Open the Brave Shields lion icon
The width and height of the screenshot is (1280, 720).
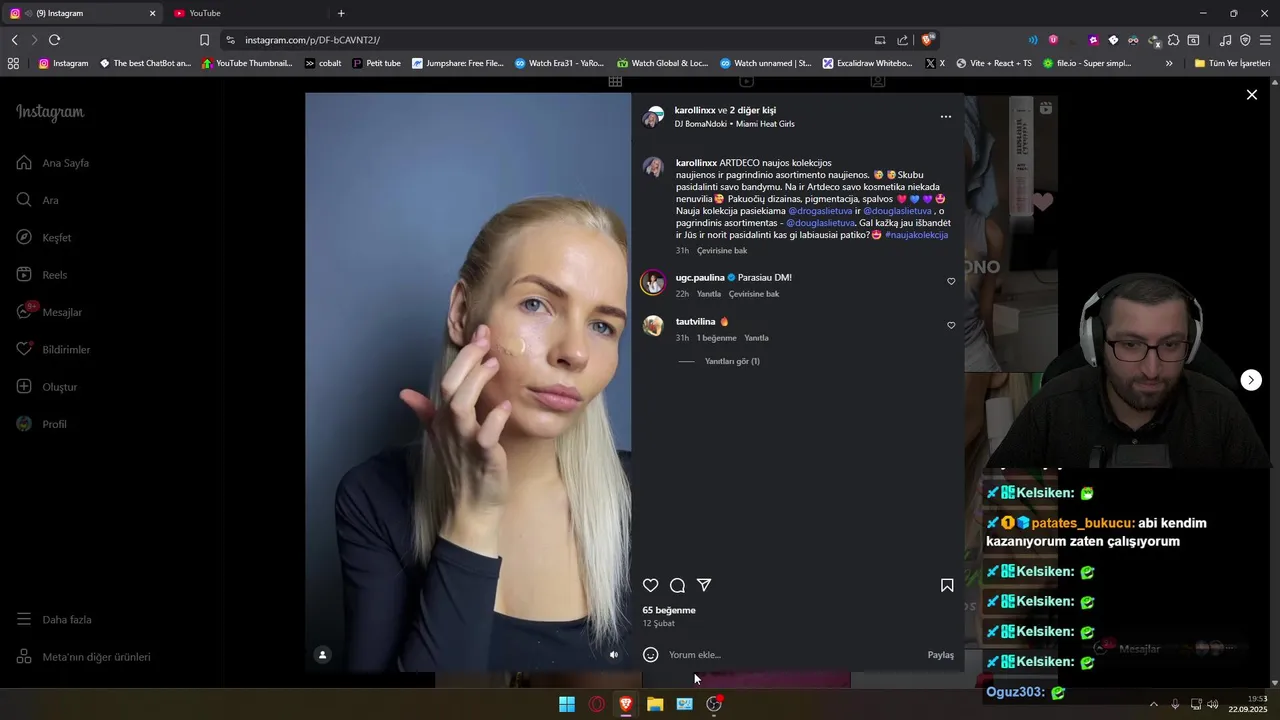928,40
